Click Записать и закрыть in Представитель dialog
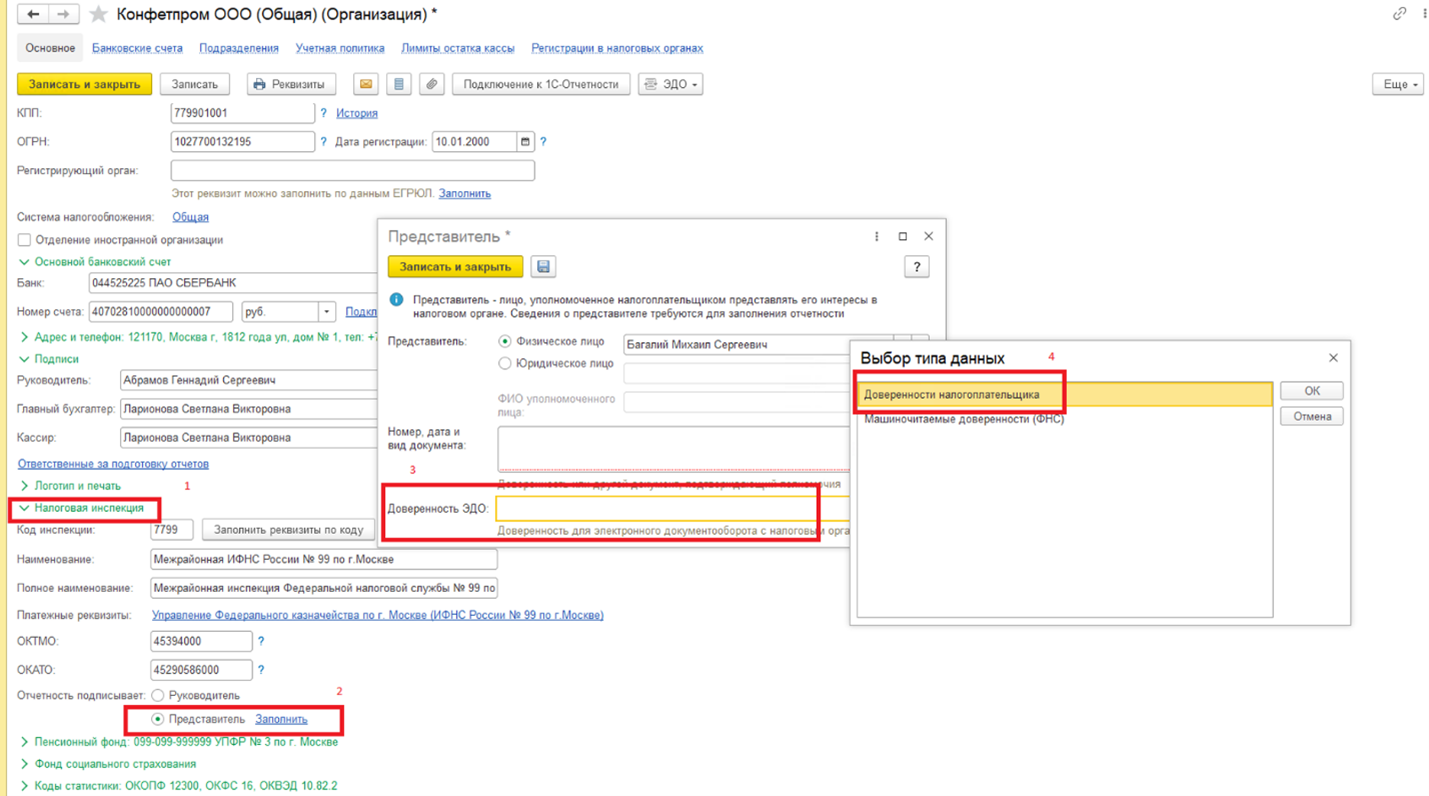 455,267
